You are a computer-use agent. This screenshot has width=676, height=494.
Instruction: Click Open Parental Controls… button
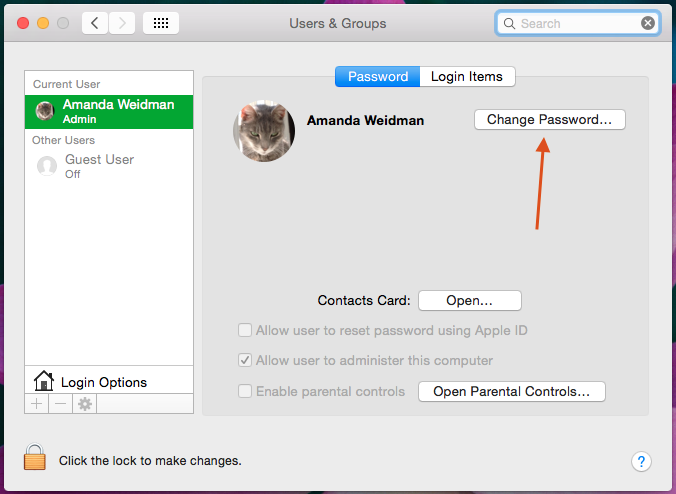pyautogui.click(x=512, y=391)
